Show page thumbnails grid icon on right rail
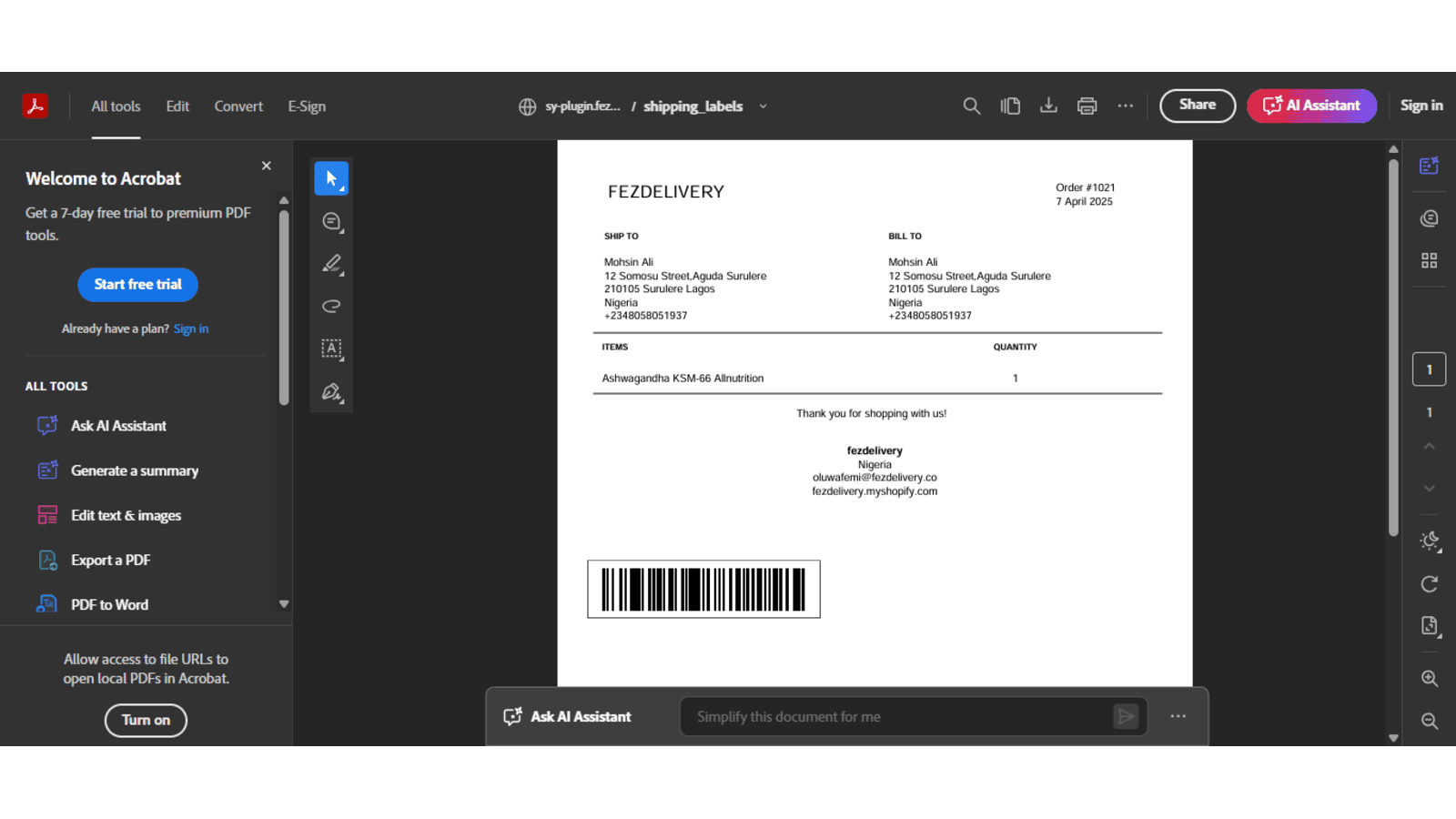 click(x=1430, y=261)
